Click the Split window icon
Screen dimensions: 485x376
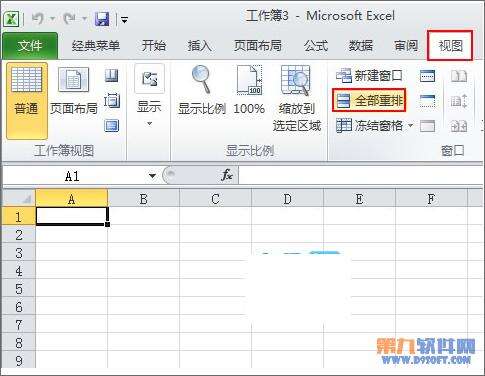click(x=427, y=76)
